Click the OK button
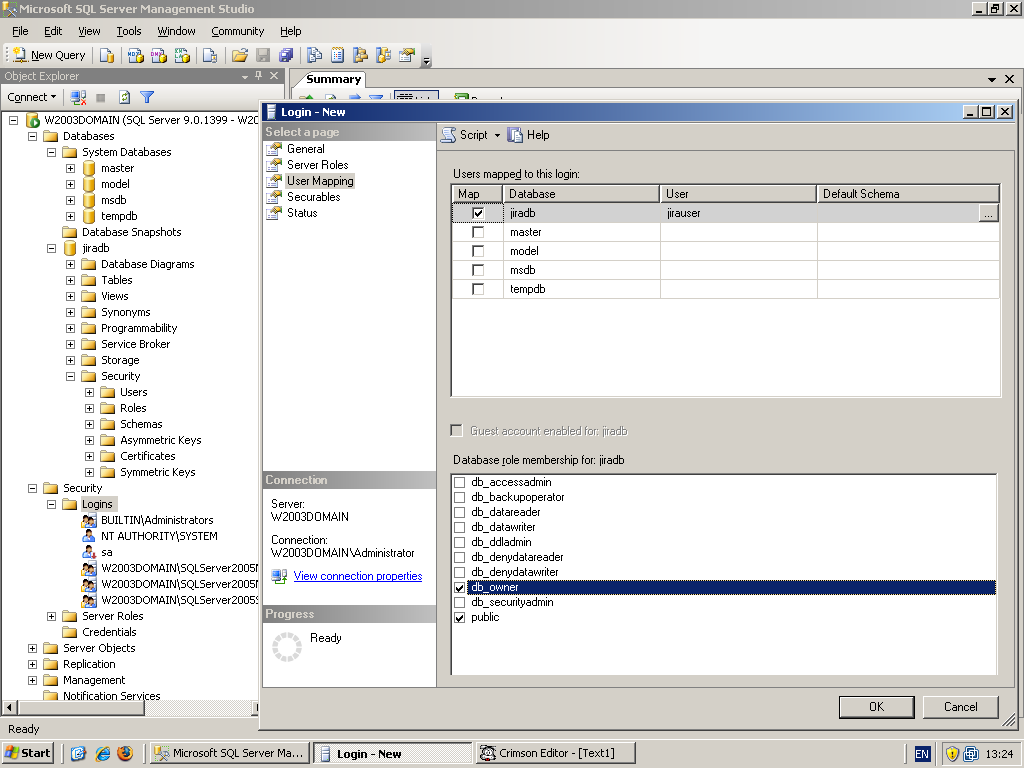Screen dimensions: 1024x768 [x=876, y=707]
